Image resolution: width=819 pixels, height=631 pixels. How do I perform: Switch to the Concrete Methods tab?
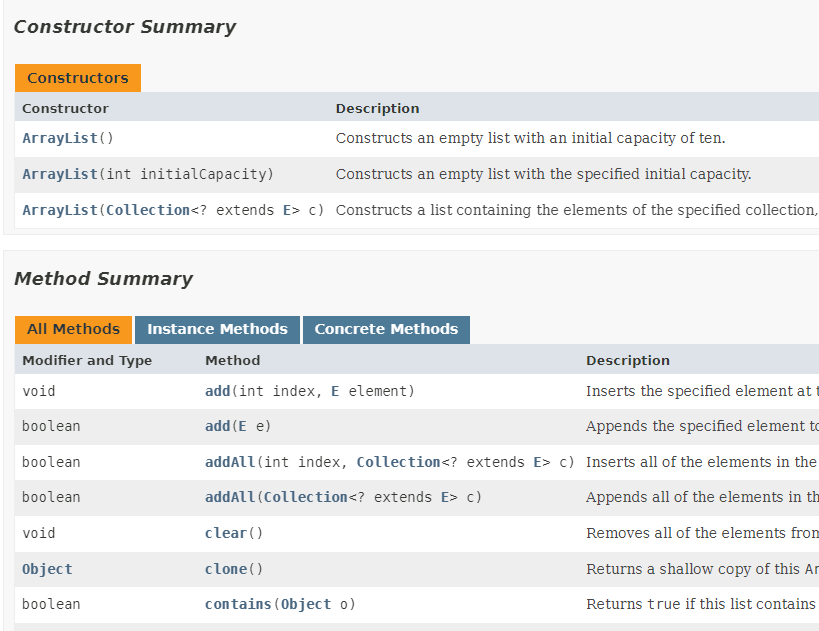[x=386, y=329]
